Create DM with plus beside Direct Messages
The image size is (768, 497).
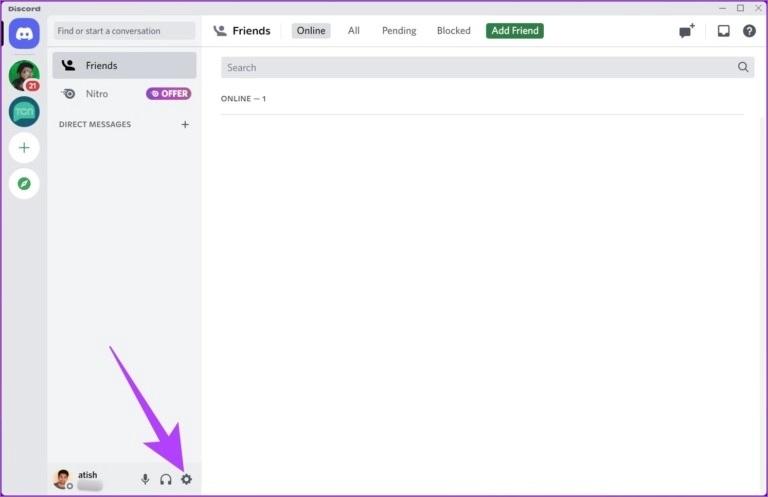[x=185, y=124]
